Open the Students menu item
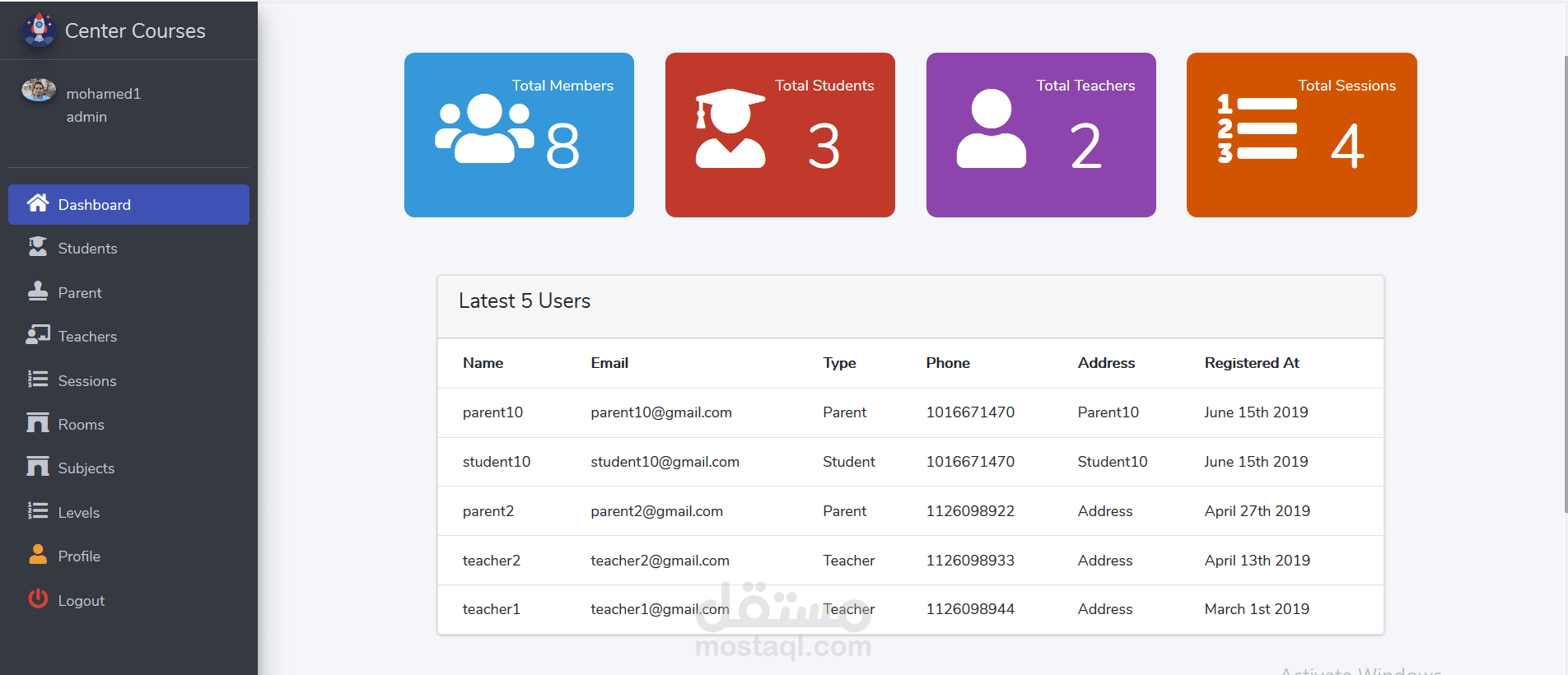The image size is (1568, 675). (128, 249)
